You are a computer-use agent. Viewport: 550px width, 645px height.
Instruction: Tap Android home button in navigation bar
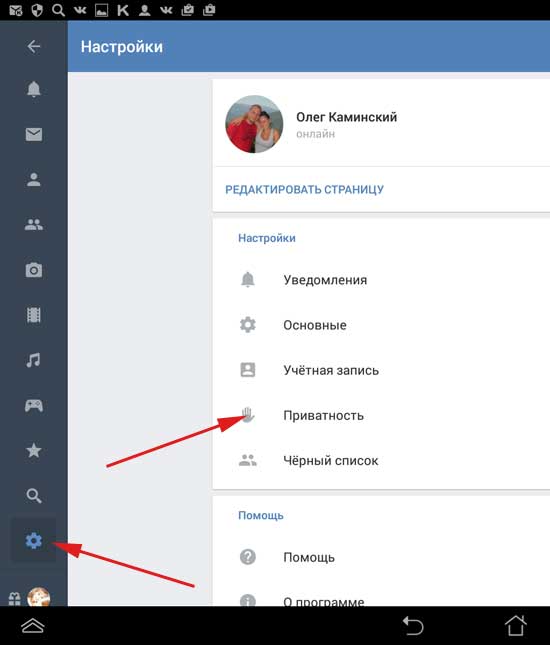[515, 626]
